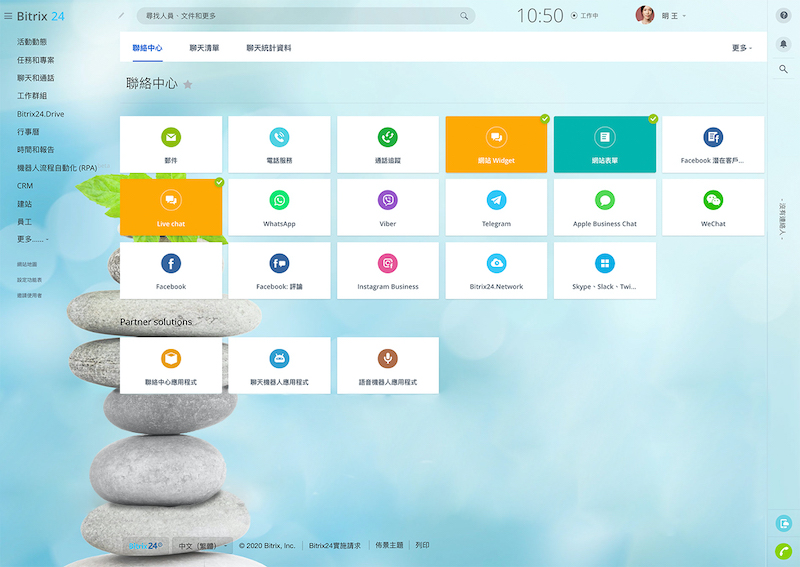Open the Facebook lead ads (潛在客戶) tile
This screenshot has width=800, height=567.
point(713,144)
